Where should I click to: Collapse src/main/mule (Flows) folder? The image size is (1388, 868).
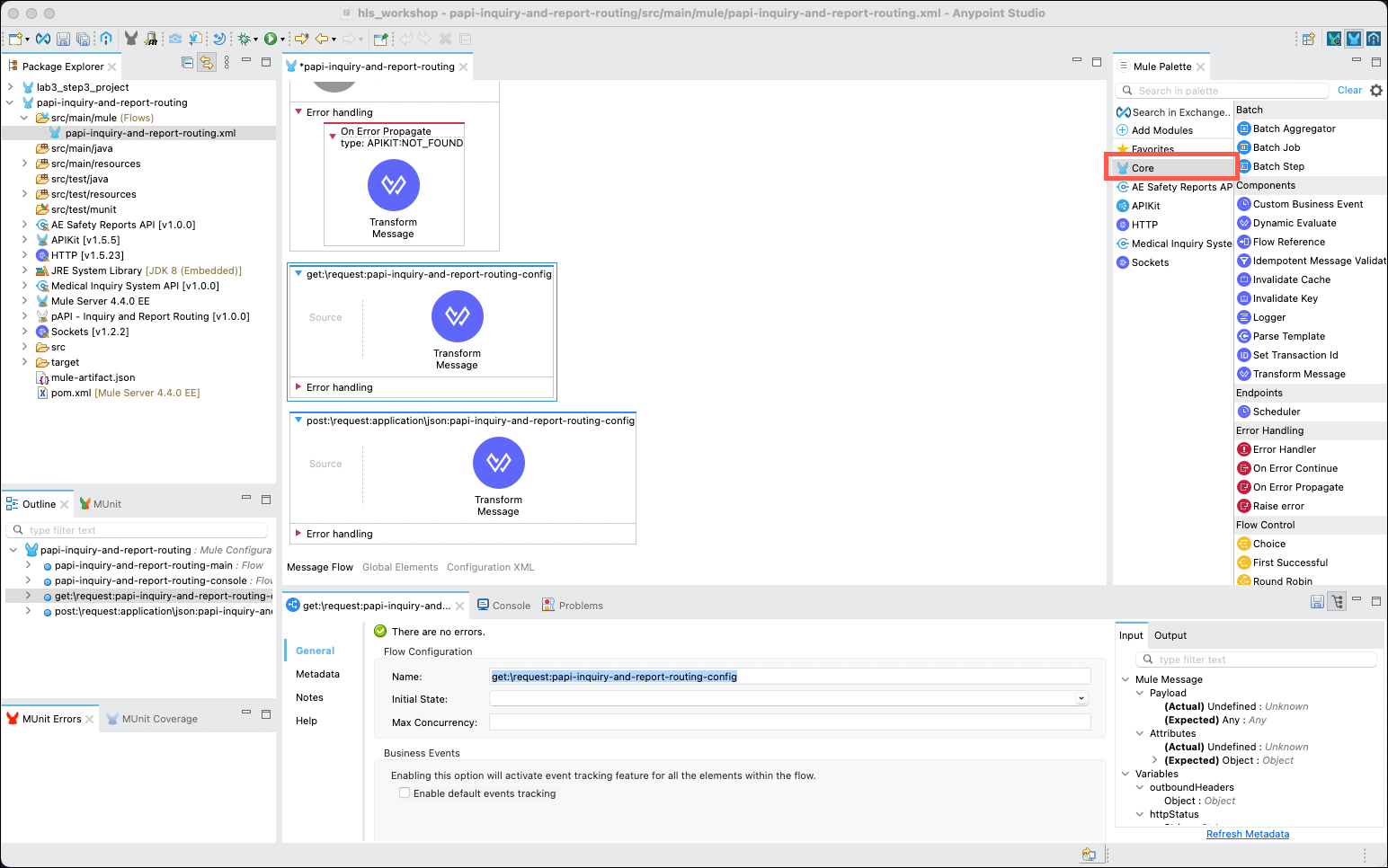point(24,118)
